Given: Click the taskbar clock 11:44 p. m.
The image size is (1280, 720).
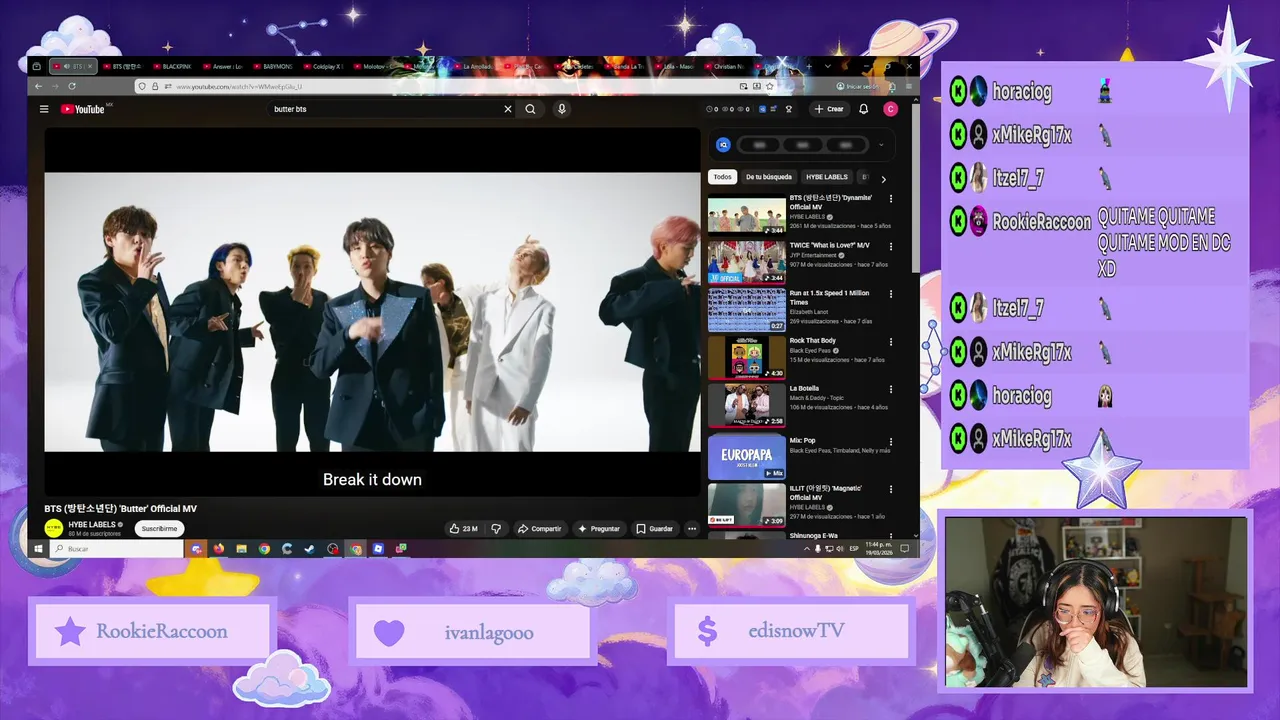Looking at the screenshot, I should [878, 549].
